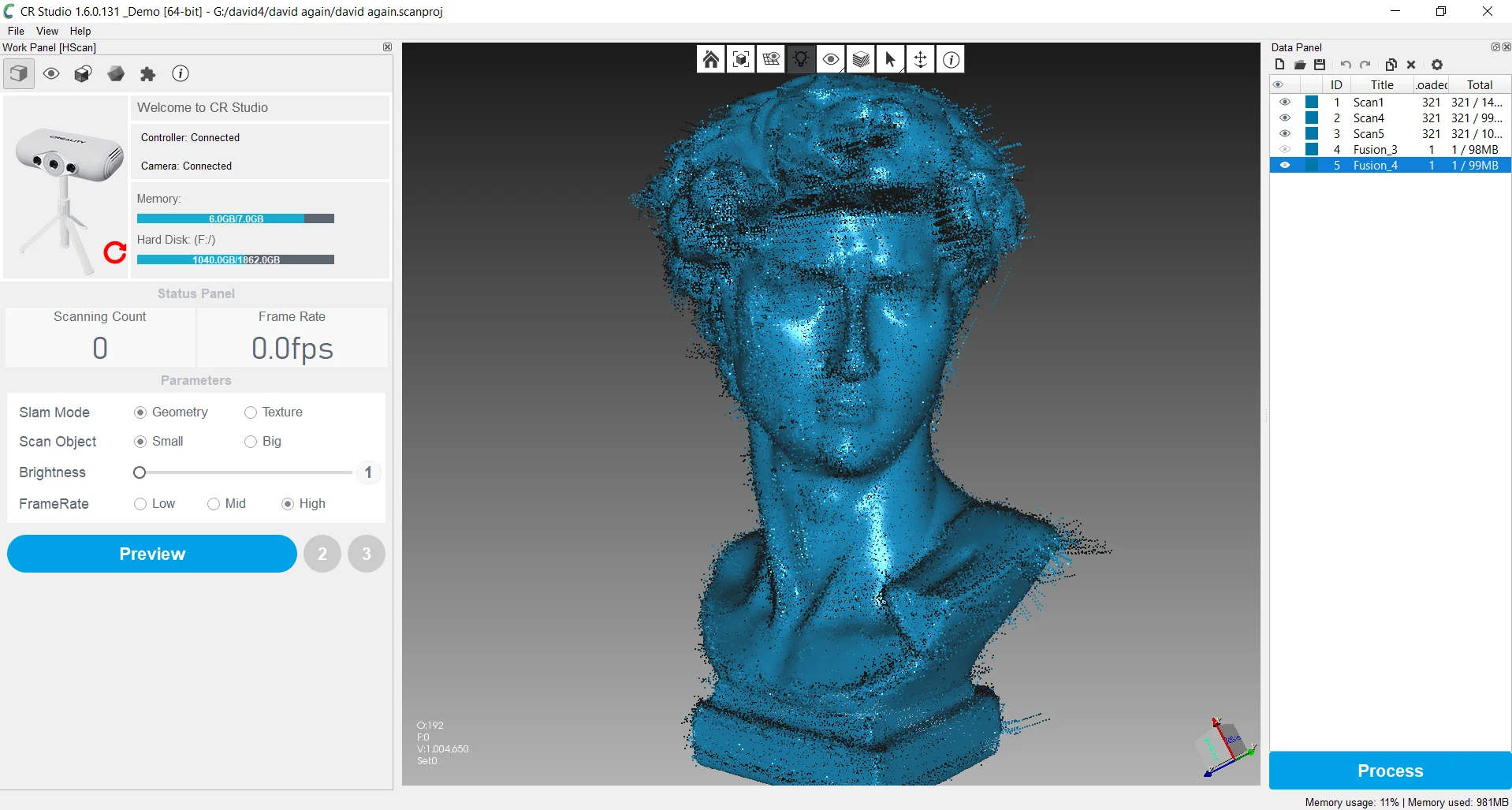The image size is (1512, 810).
Task: Select the Scan5 row title
Action: (1369, 134)
